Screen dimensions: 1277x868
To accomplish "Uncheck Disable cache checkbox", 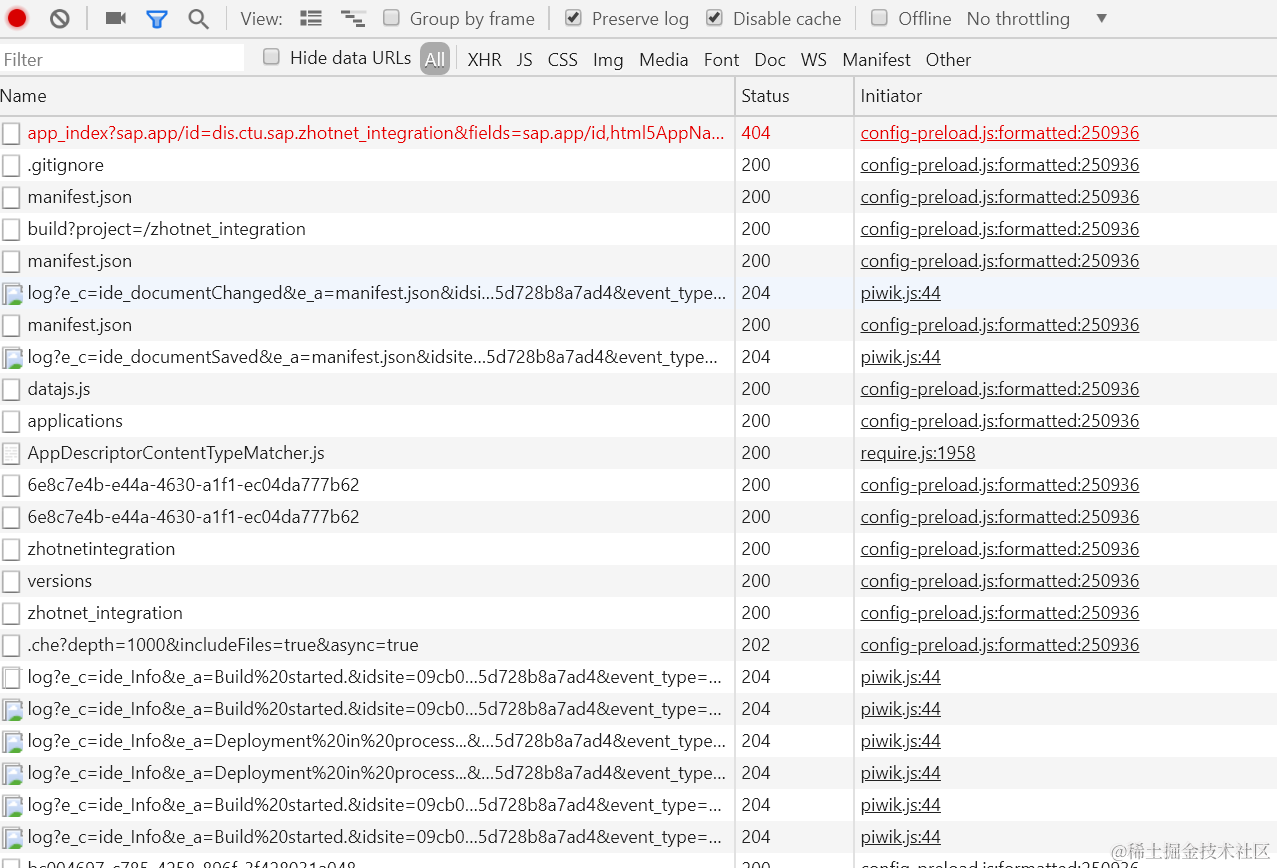I will (714, 17).
